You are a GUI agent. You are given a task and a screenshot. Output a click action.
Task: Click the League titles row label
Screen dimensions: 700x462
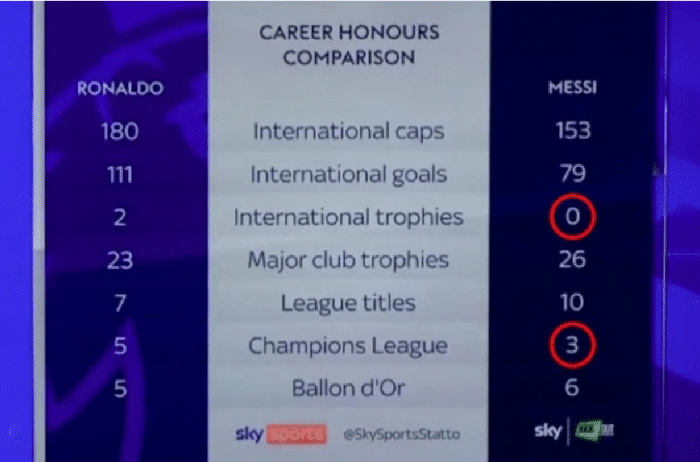pyautogui.click(x=349, y=303)
